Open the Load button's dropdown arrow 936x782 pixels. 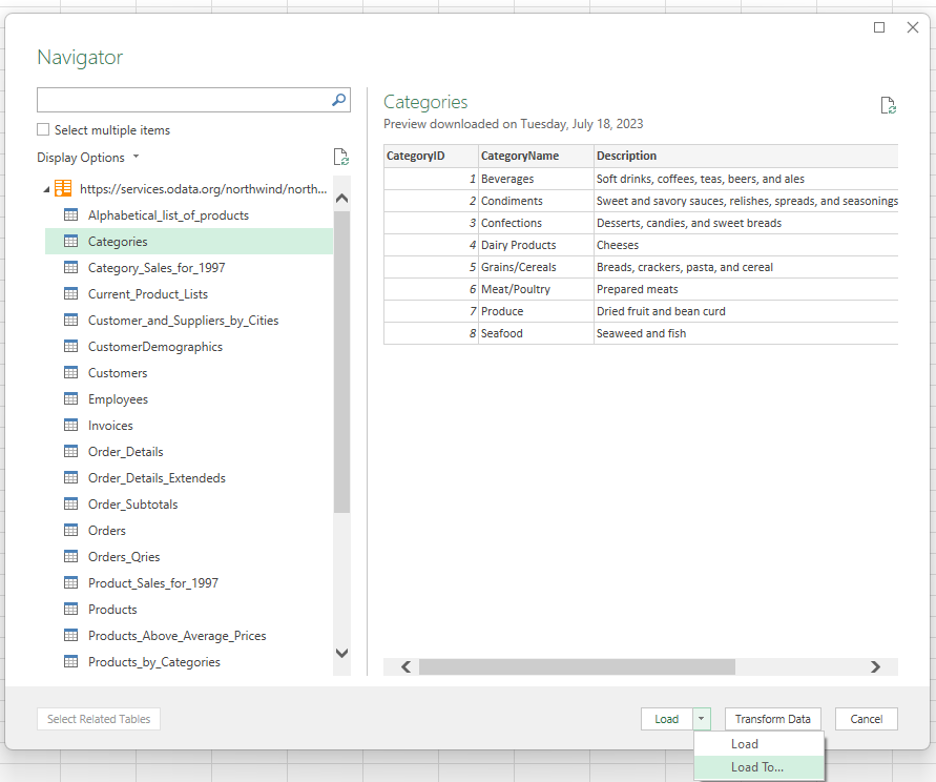pos(700,718)
